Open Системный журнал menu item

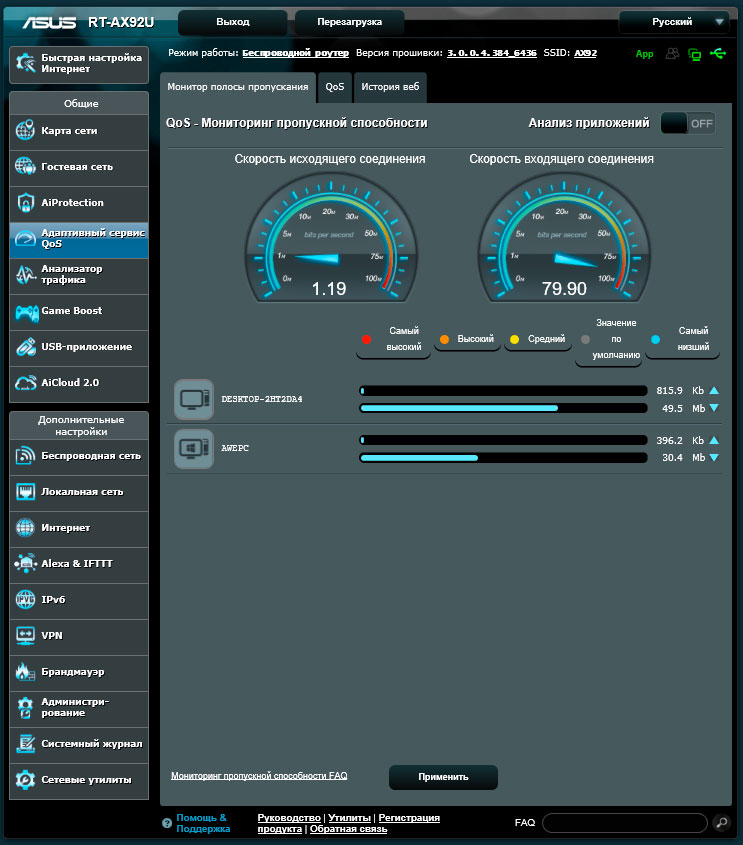tap(79, 744)
